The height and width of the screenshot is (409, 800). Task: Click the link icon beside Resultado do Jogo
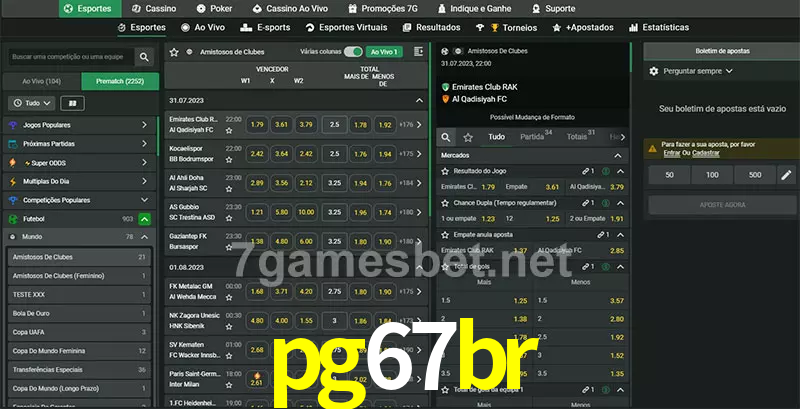tap(588, 171)
